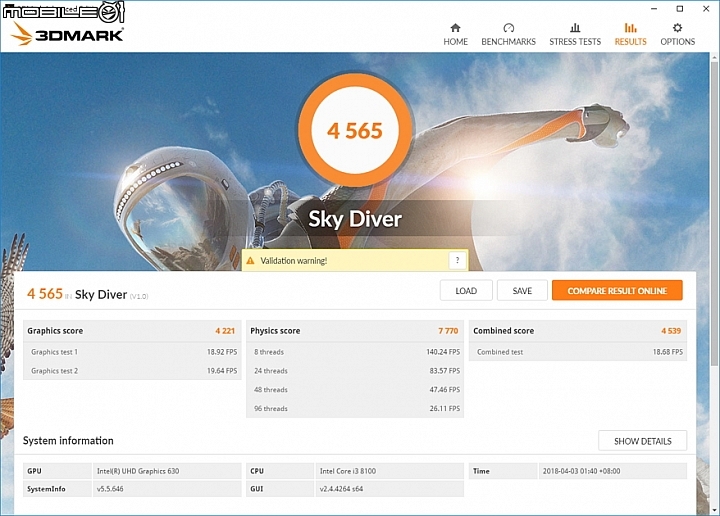Click the Combined test row label
The height and width of the screenshot is (516, 720).
click(500, 352)
